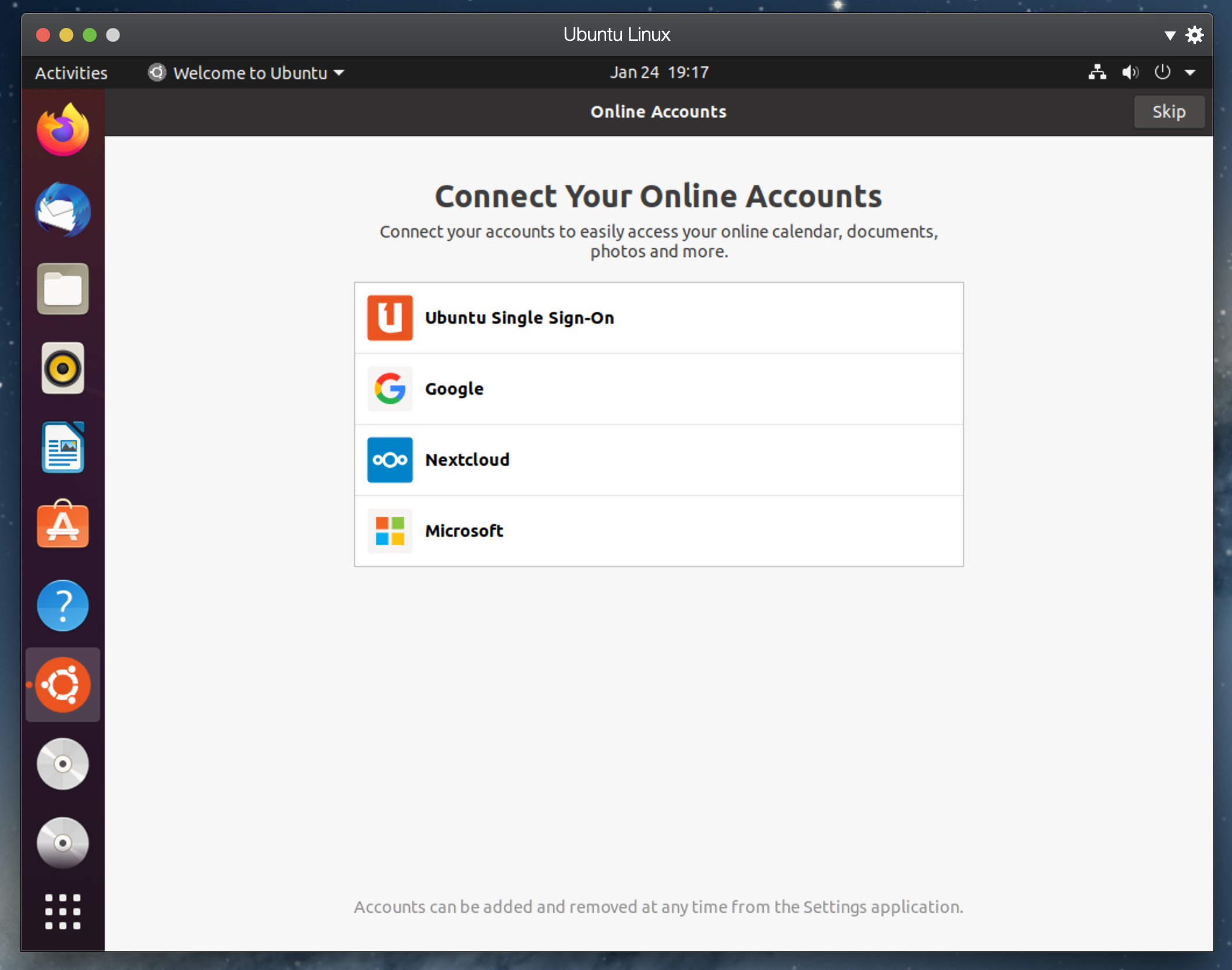Viewport: 1232px width, 970px height.
Task: Show Applications grid at dock bottom
Action: click(x=63, y=911)
